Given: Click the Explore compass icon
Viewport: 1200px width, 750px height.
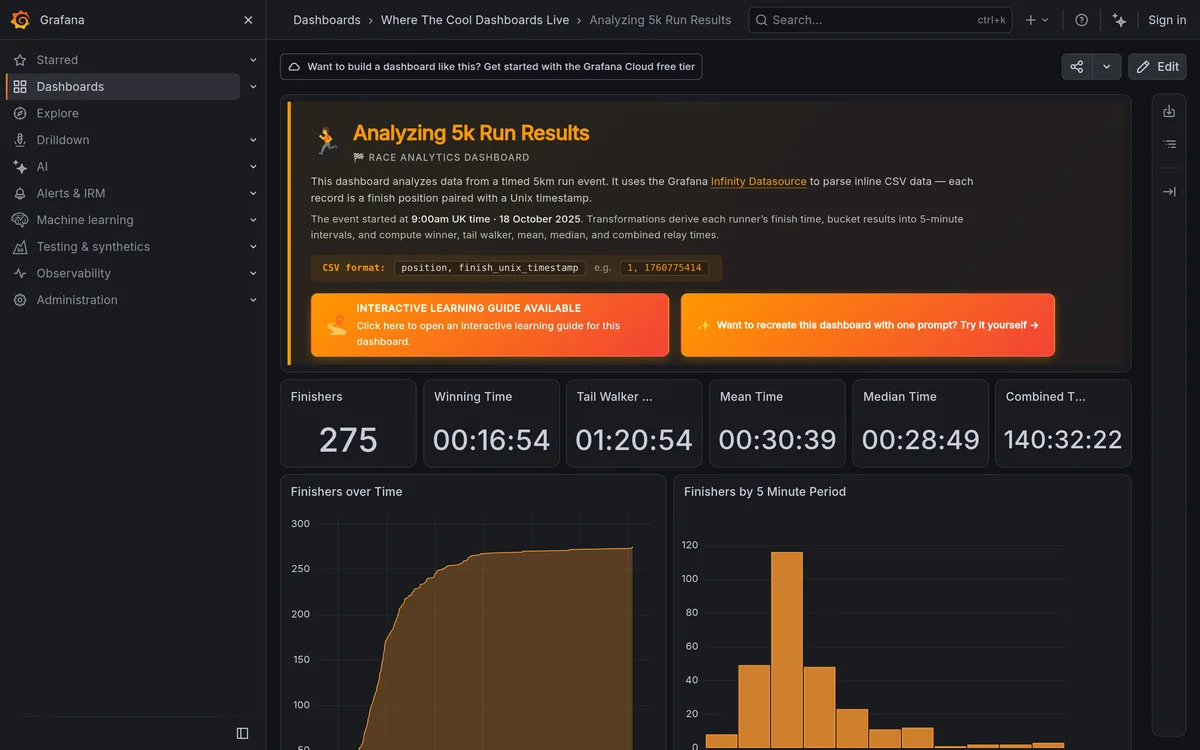Looking at the screenshot, I should pos(20,113).
